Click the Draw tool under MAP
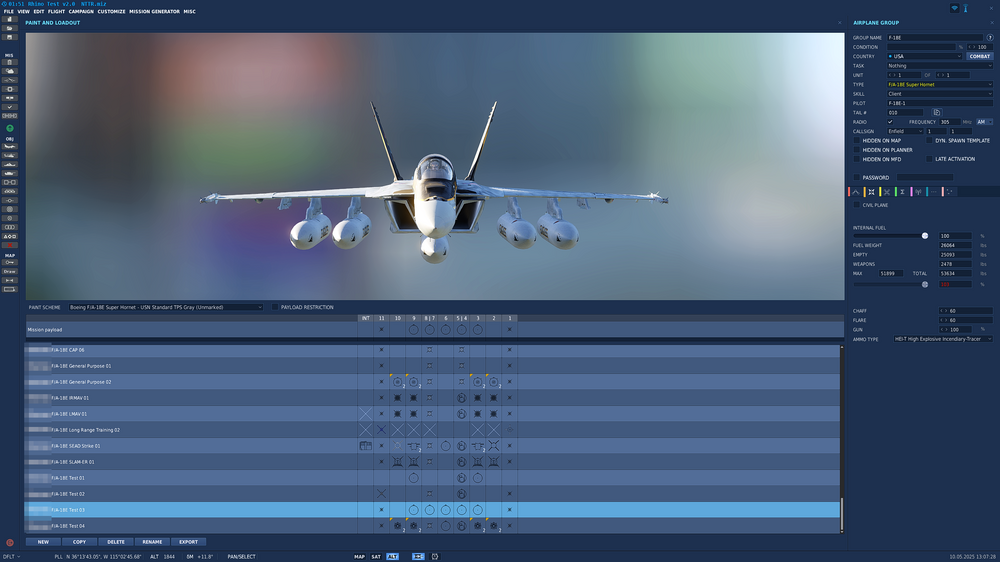The height and width of the screenshot is (562, 1000). coord(10,271)
